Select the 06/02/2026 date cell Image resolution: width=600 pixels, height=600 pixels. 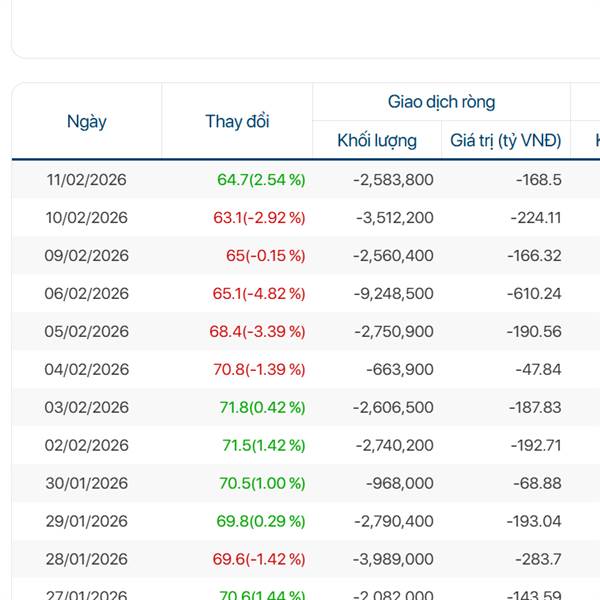[87, 294]
